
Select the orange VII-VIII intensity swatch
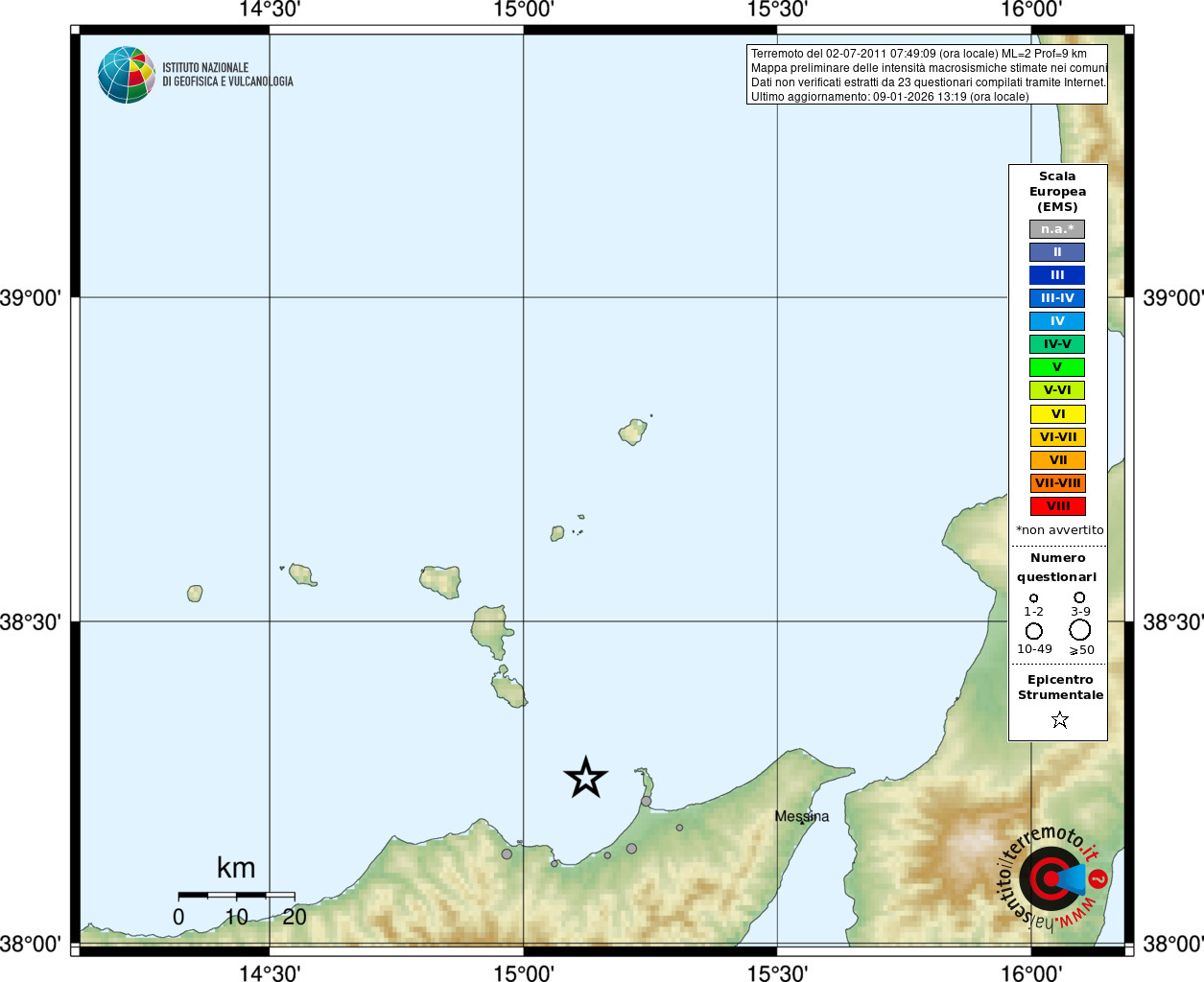click(1058, 483)
